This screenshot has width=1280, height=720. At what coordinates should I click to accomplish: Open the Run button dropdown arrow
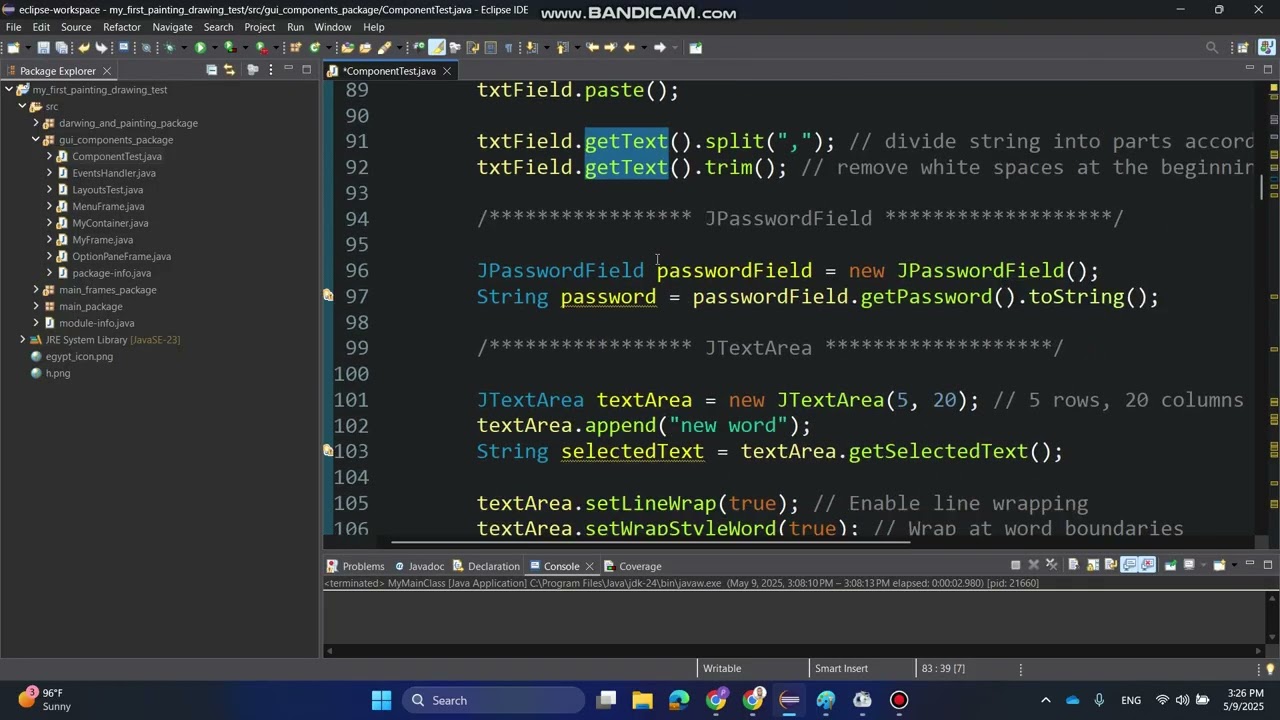click(x=214, y=47)
